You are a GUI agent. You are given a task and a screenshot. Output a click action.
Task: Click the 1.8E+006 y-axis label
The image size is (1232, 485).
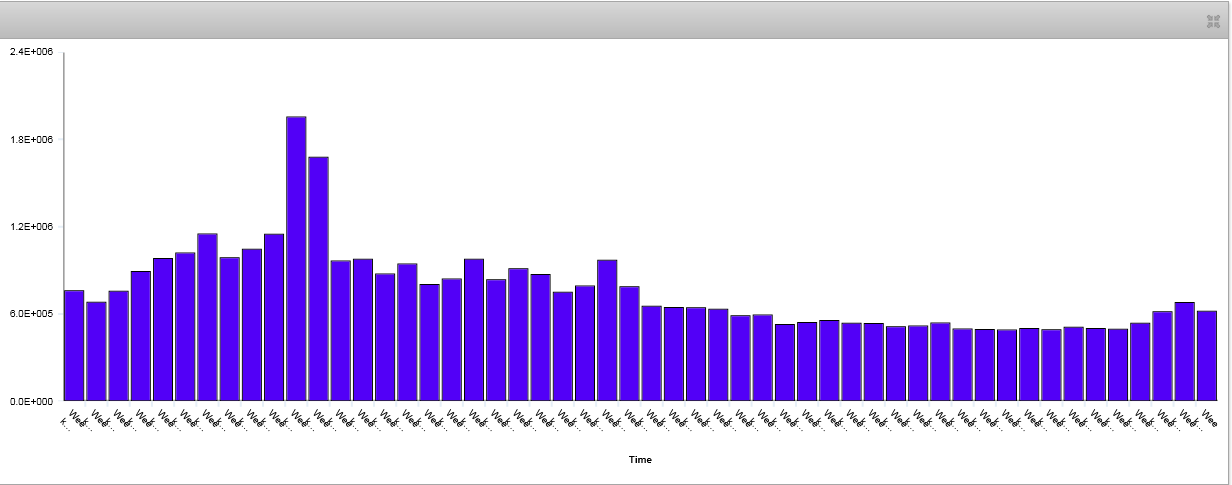coord(31,139)
